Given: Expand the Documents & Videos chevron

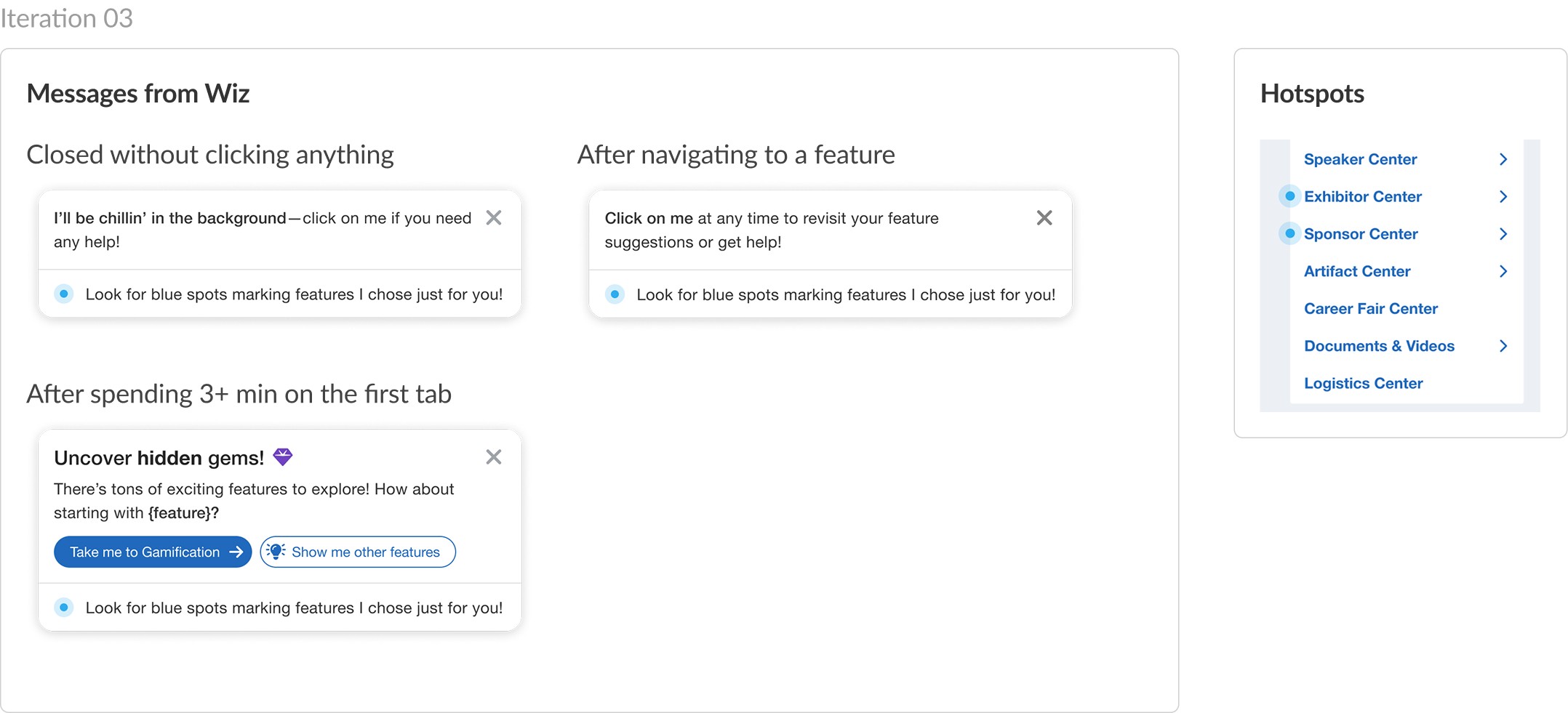Looking at the screenshot, I should coord(1503,346).
